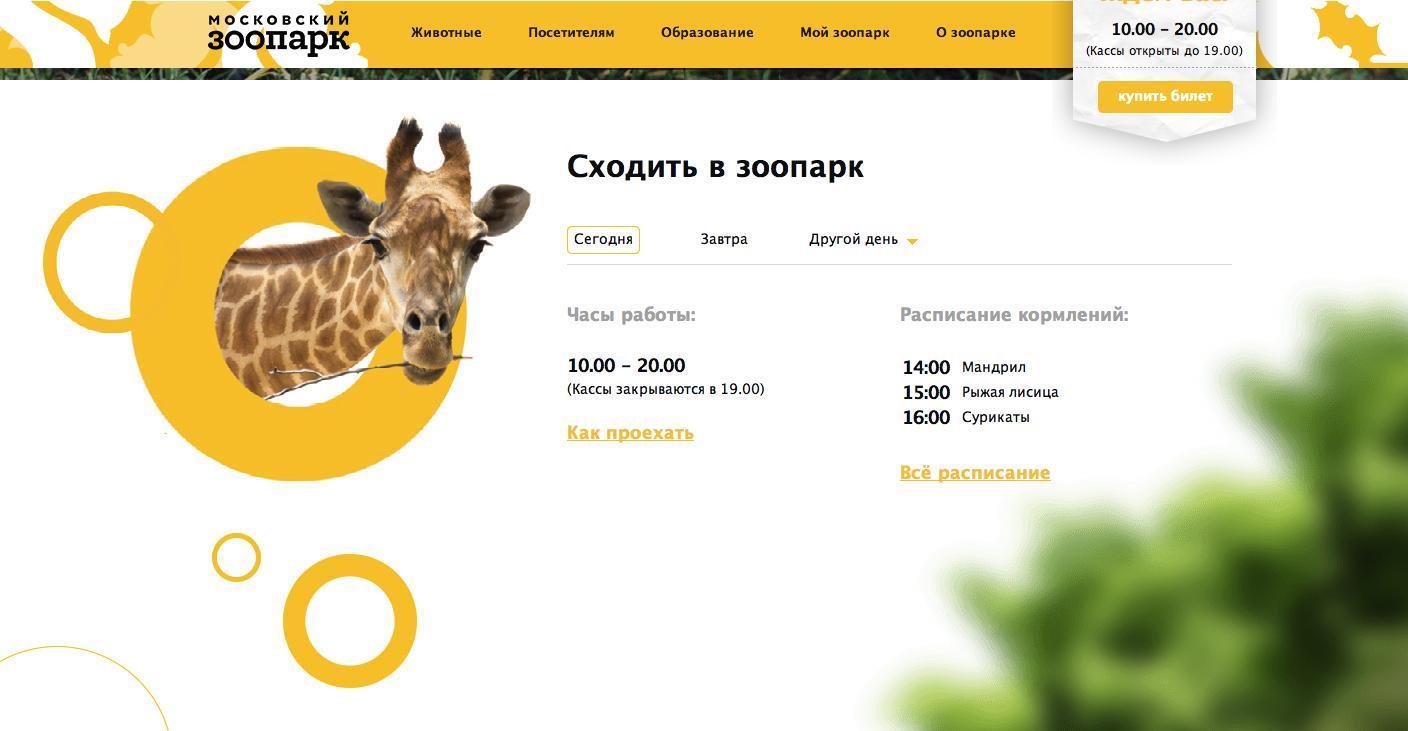Select the 14:00 Мандрил feeding entry
1408x731 pixels.
pos(964,367)
